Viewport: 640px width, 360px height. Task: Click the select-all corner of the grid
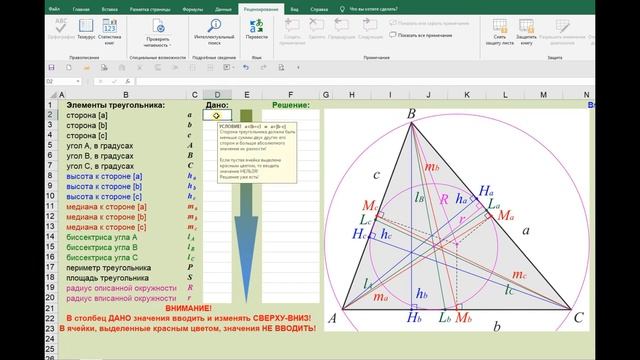(52, 95)
